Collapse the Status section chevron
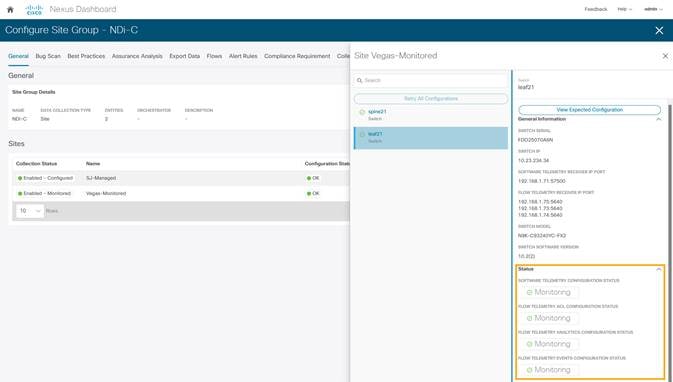This screenshot has width=673, height=382. (x=658, y=269)
